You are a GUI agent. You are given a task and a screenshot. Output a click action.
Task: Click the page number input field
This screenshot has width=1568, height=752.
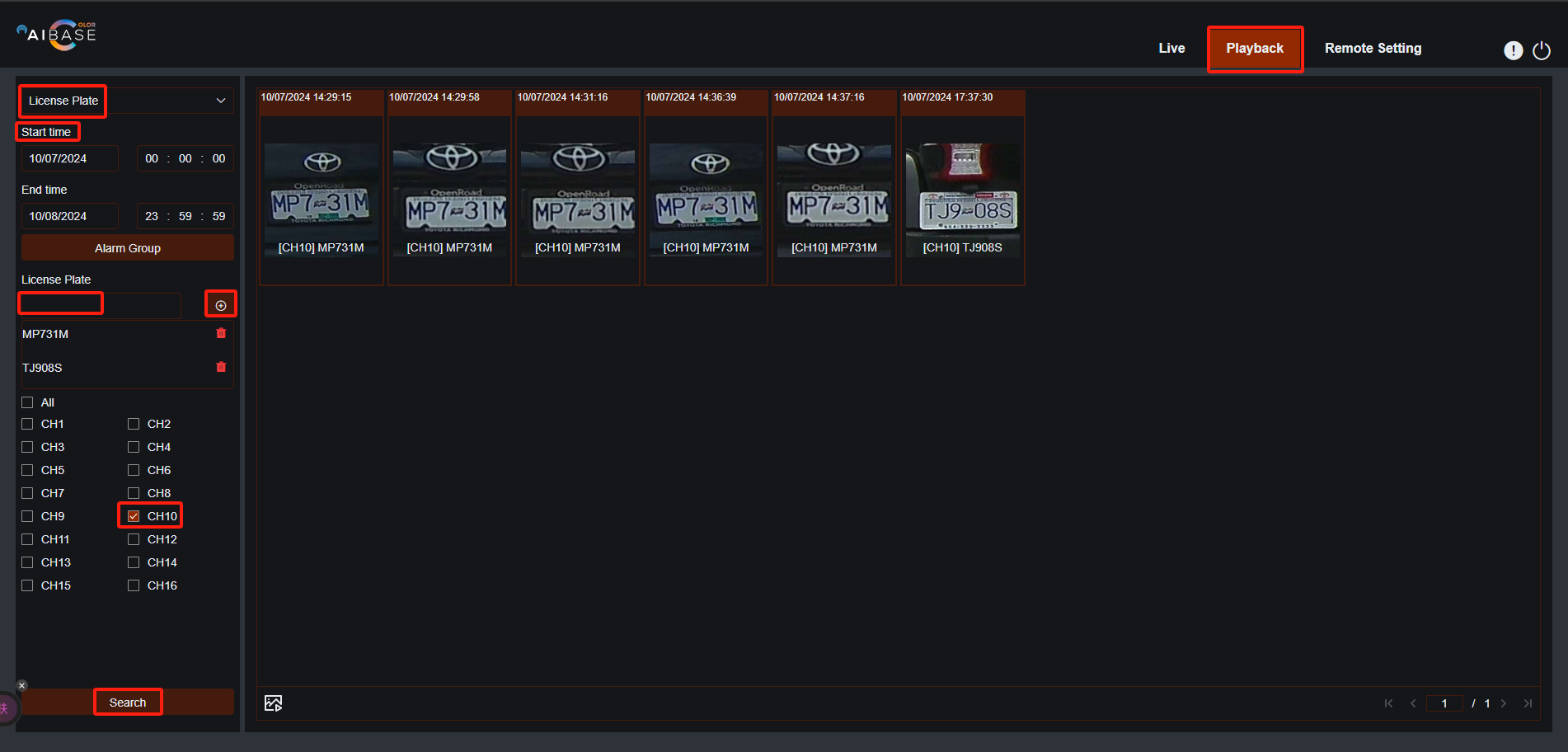coord(1444,703)
